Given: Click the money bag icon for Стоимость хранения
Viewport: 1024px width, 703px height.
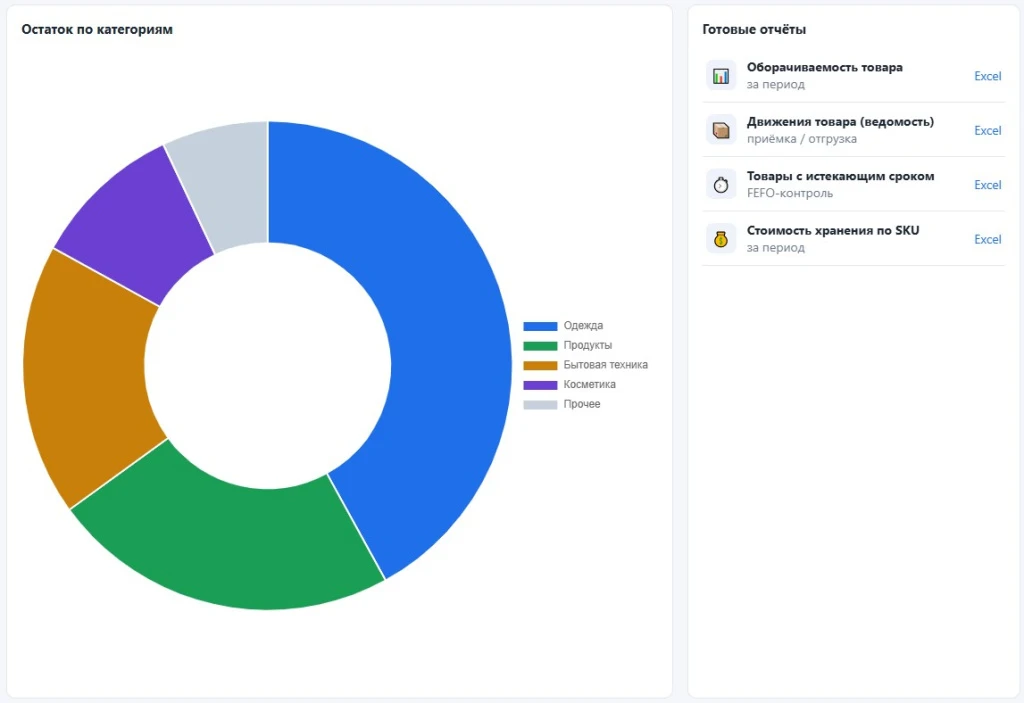Looking at the screenshot, I should [x=721, y=239].
